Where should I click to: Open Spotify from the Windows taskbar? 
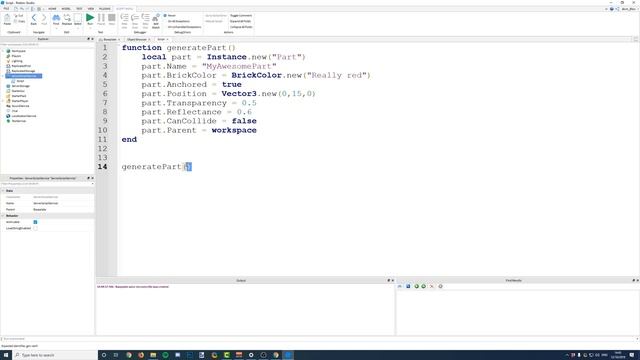165,355
